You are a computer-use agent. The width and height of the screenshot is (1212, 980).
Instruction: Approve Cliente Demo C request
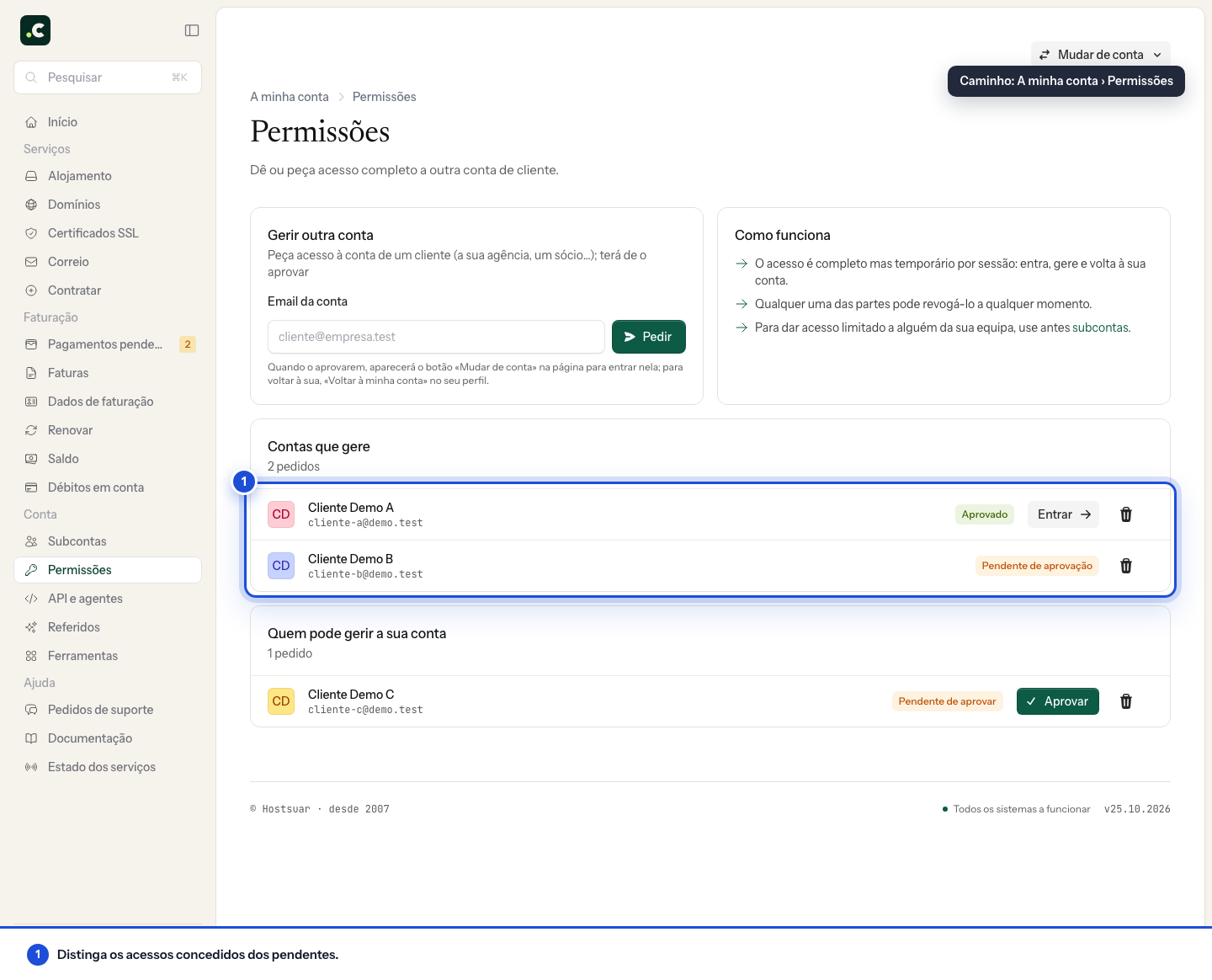(x=1057, y=701)
